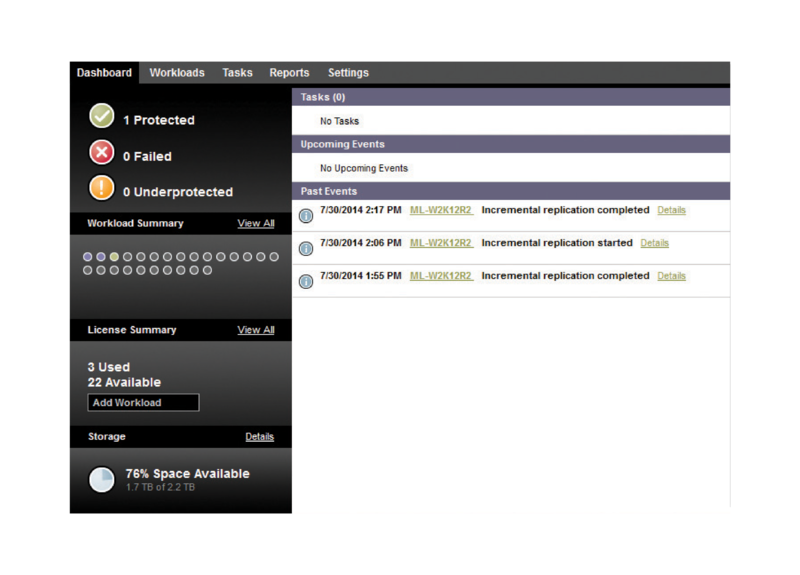This screenshot has height=575, width=800.
Task: Open ML-W2K12R2 link in 2:06 PM event
Action: pyautogui.click(x=441, y=243)
